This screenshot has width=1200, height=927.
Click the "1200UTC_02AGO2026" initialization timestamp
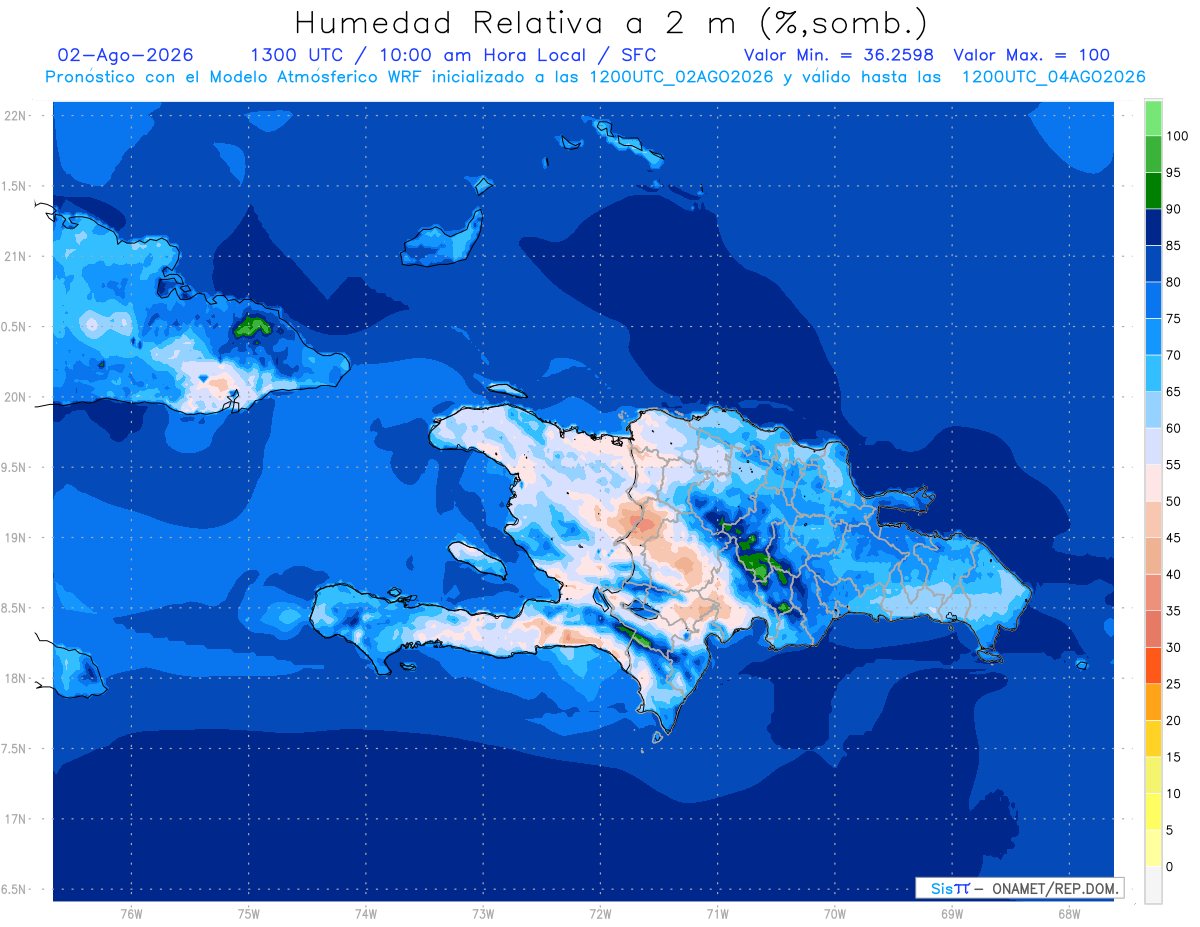click(682, 77)
